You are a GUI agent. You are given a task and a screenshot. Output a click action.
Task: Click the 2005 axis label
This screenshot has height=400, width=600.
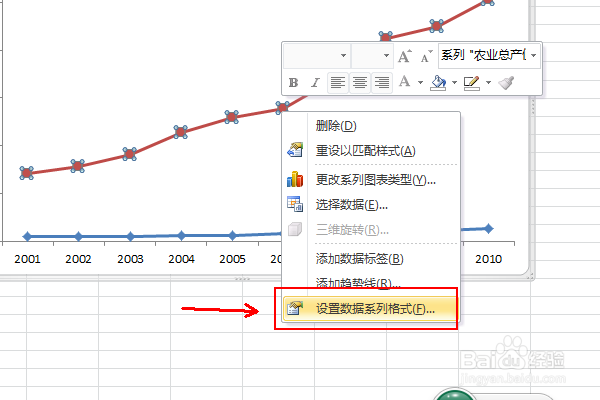232,259
